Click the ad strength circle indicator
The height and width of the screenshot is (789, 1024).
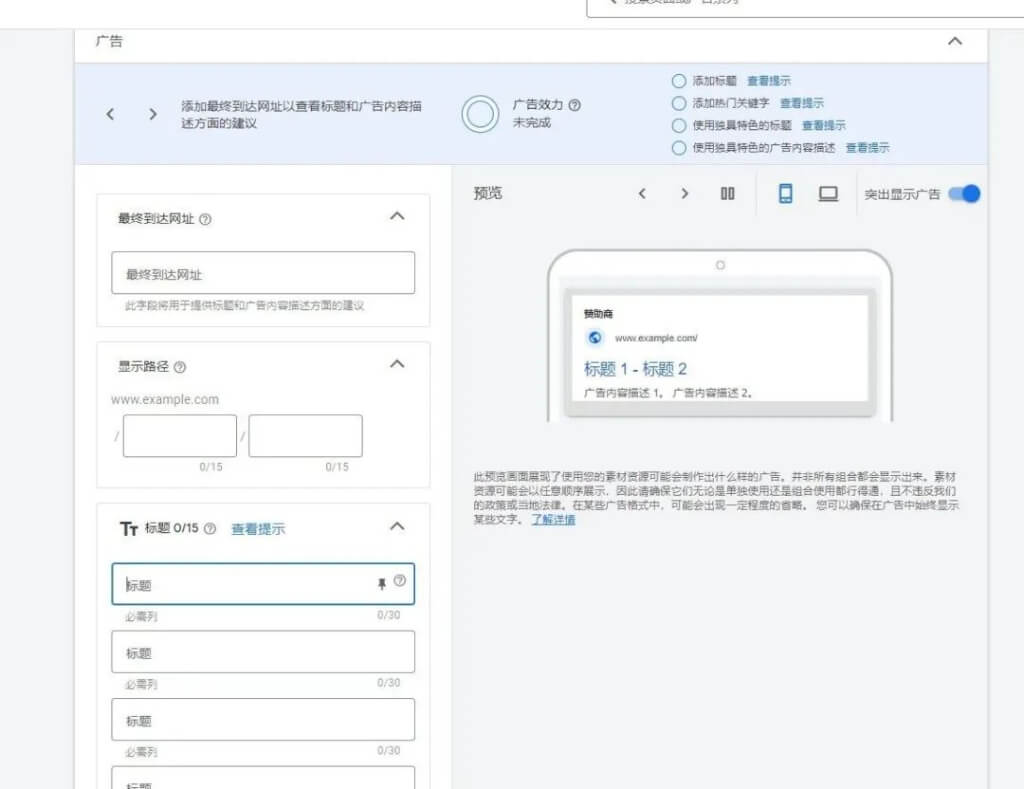[x=480, y=114]
